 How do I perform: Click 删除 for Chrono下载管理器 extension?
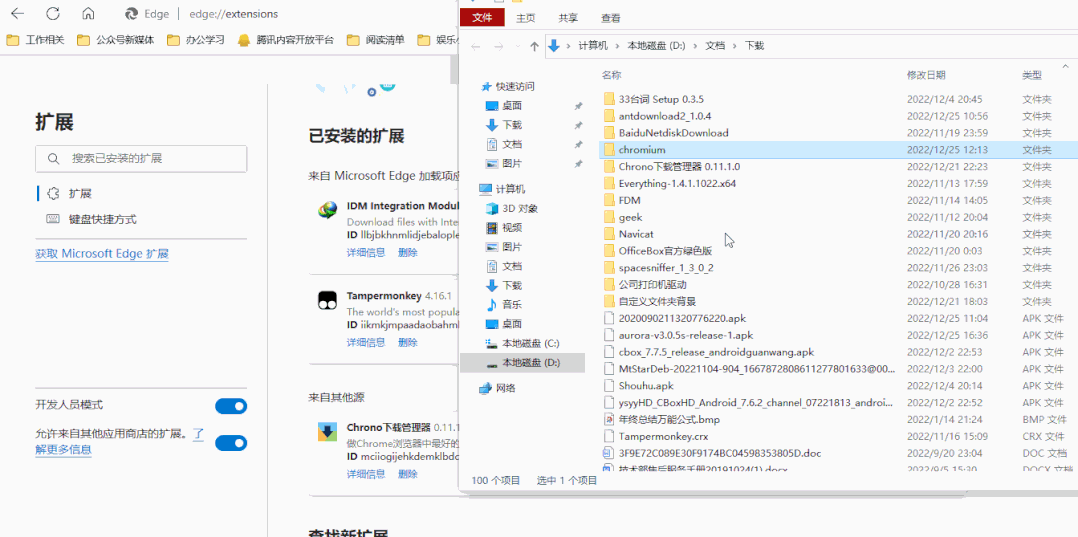point(408,474)
